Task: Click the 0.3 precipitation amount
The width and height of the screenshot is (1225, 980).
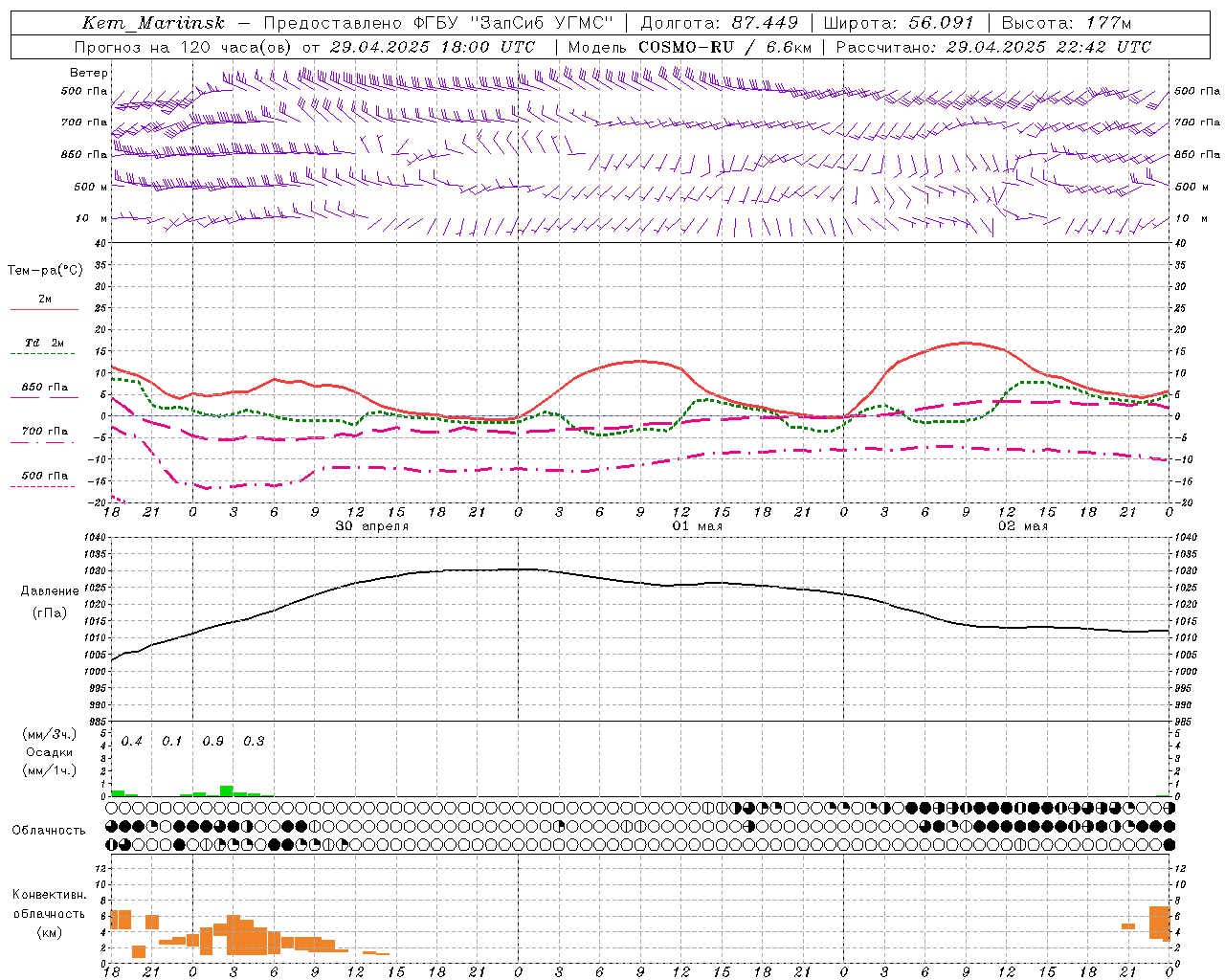Action: coord(254,742)
